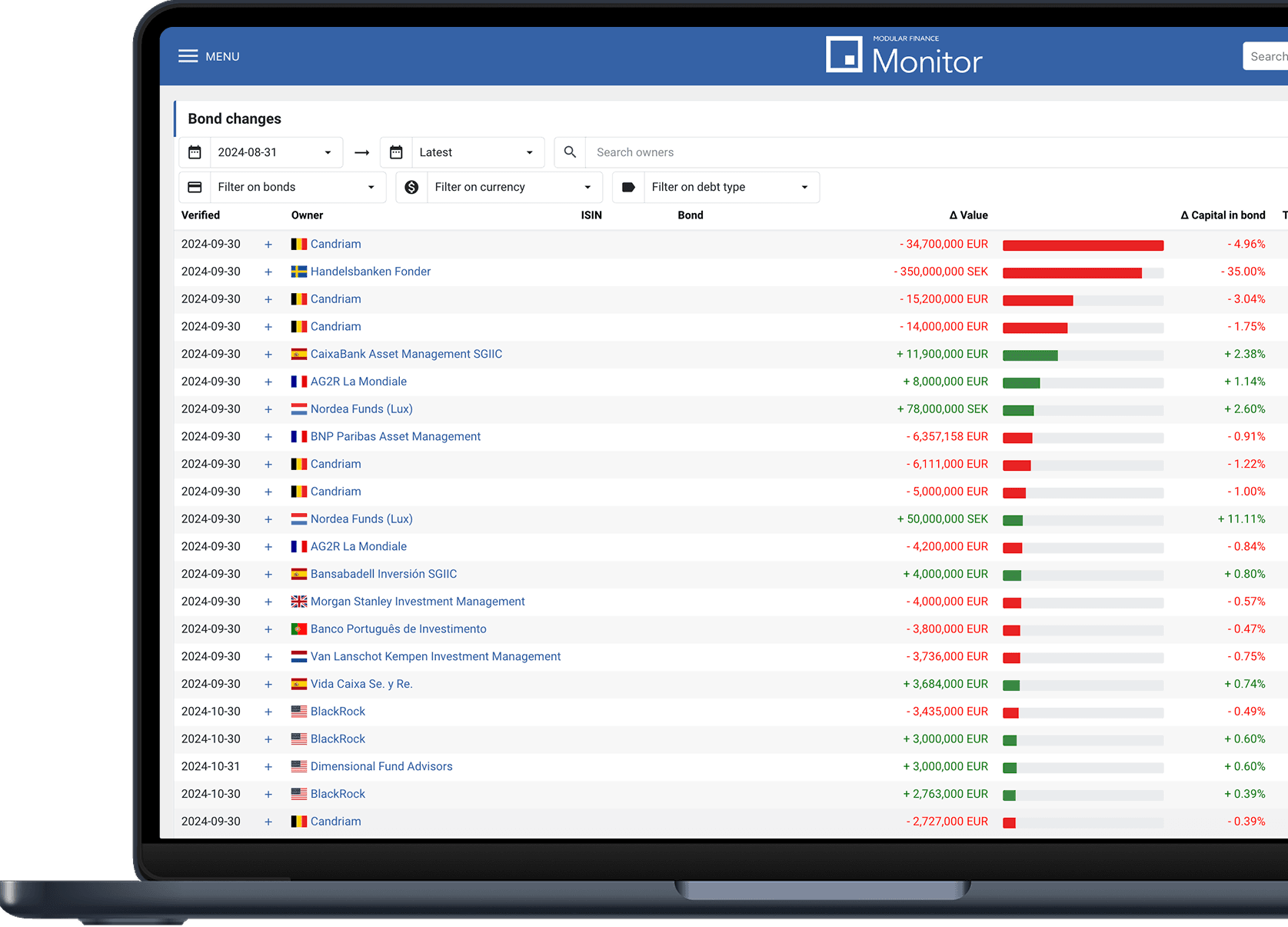Click the value + 78,000,000 SEK
Viewport: 1288px width, 927px height.
coord(943,408)
